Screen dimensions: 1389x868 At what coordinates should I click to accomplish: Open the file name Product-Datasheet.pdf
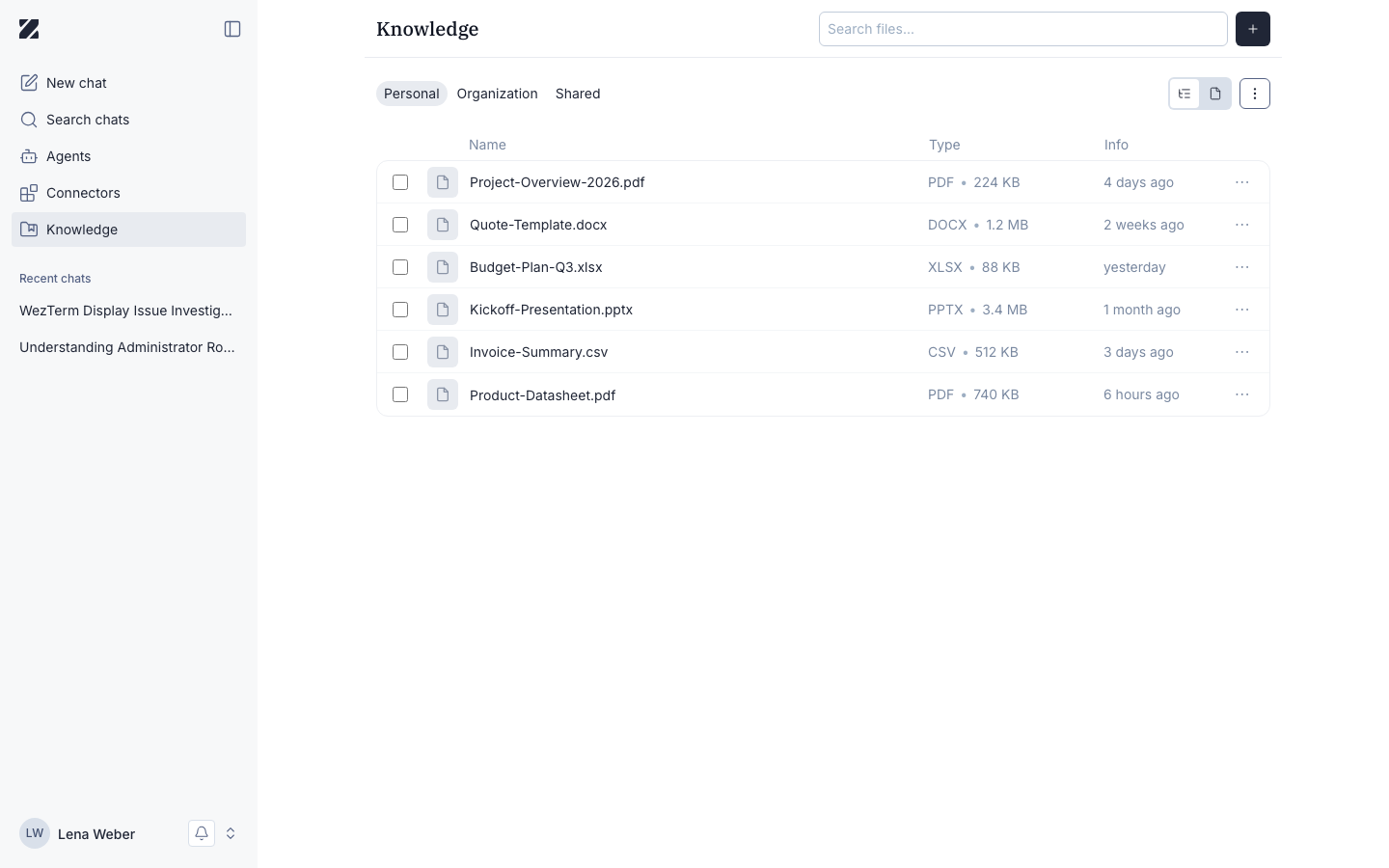click(543, 395)
